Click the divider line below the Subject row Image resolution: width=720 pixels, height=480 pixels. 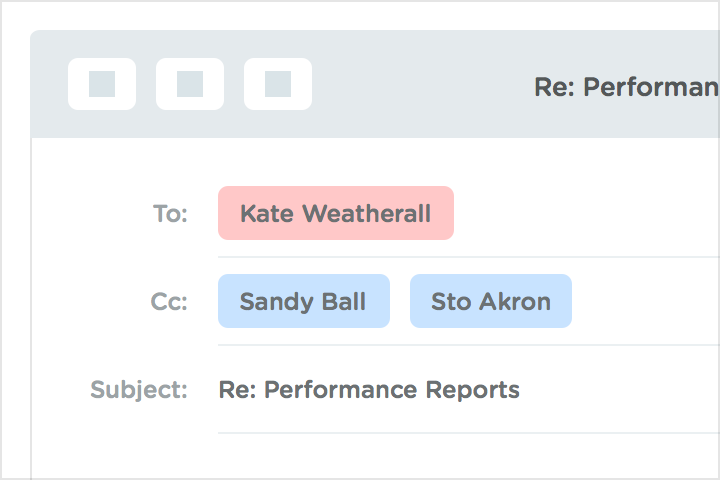468,433
